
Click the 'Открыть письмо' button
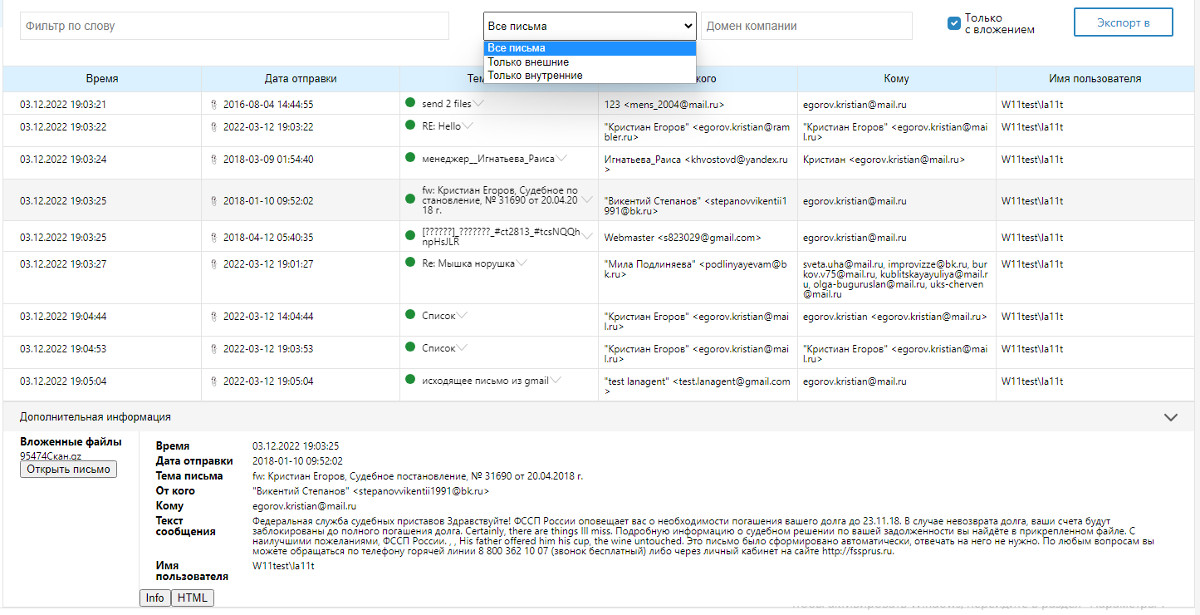click(68, 469)
